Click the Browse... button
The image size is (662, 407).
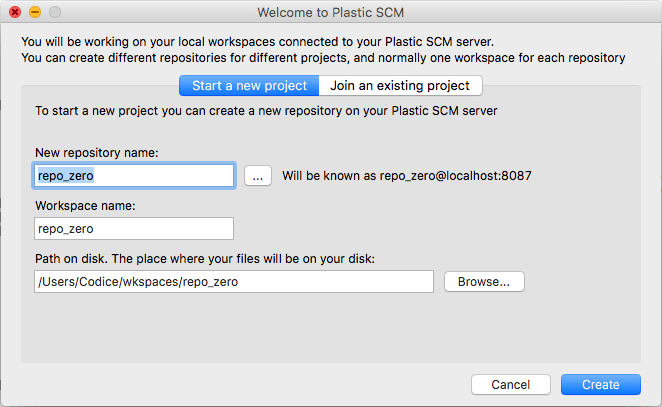coord(484,282)
